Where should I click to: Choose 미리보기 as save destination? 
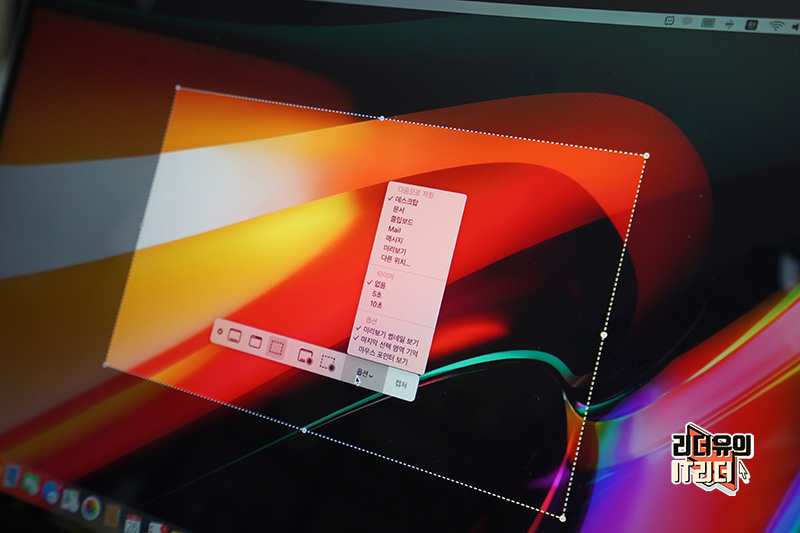coord(395,250)
